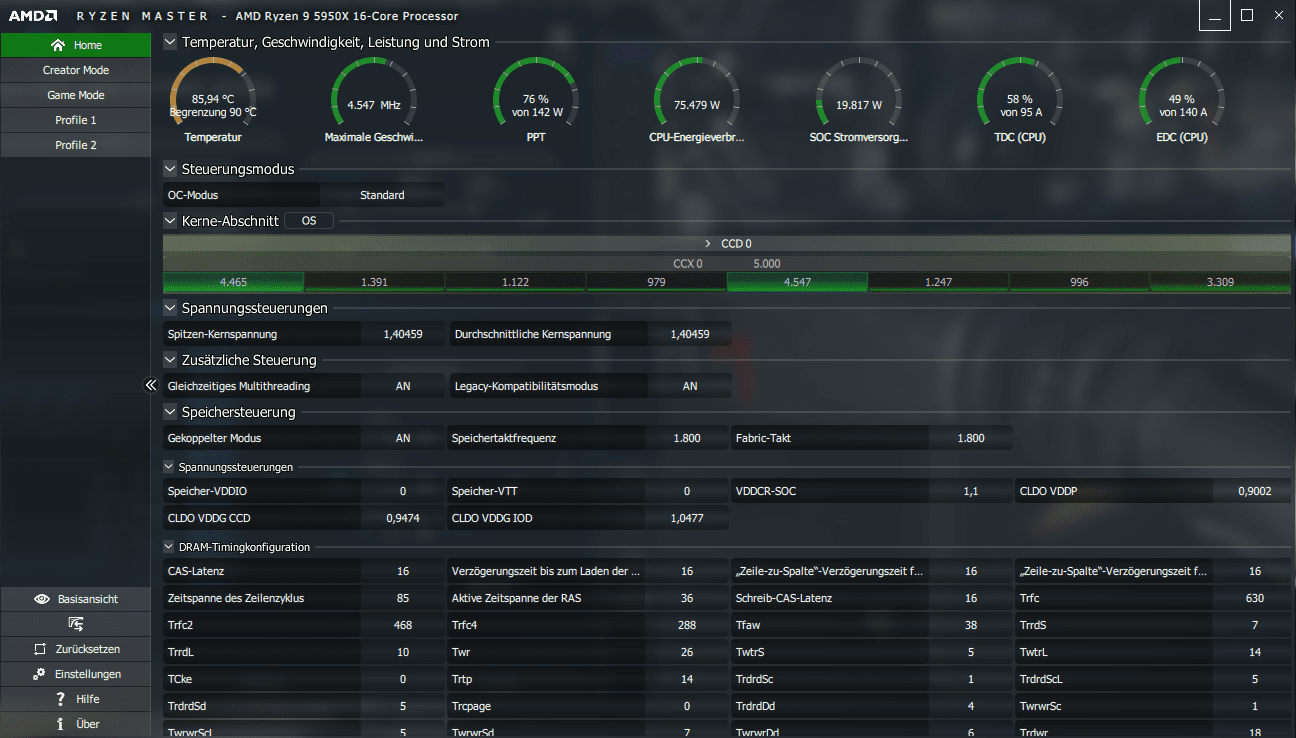Click OC-Modus Standard value

(x=382, y=195)
